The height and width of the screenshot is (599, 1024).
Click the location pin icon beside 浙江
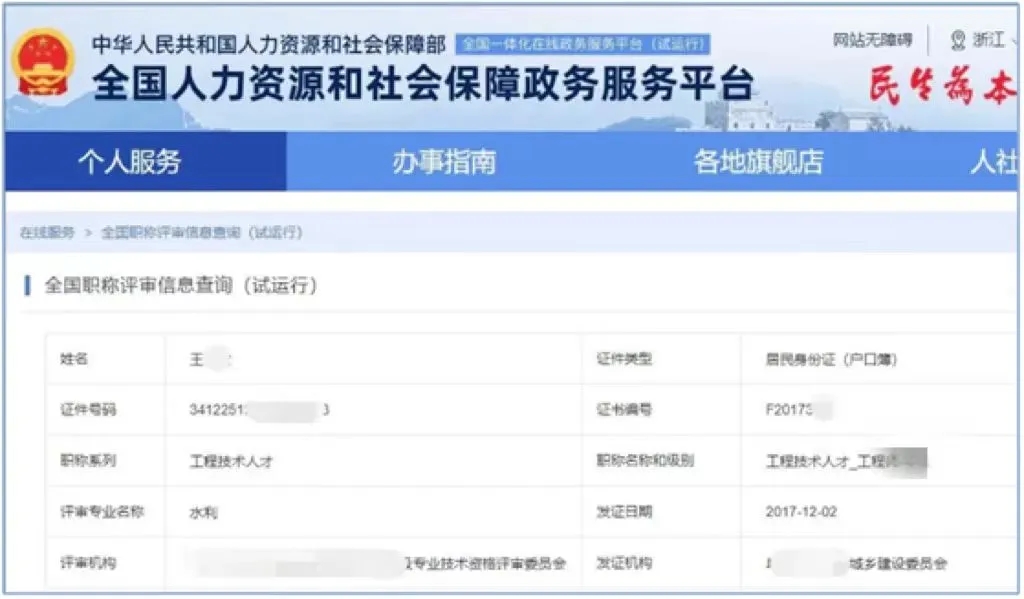(957, 40)
